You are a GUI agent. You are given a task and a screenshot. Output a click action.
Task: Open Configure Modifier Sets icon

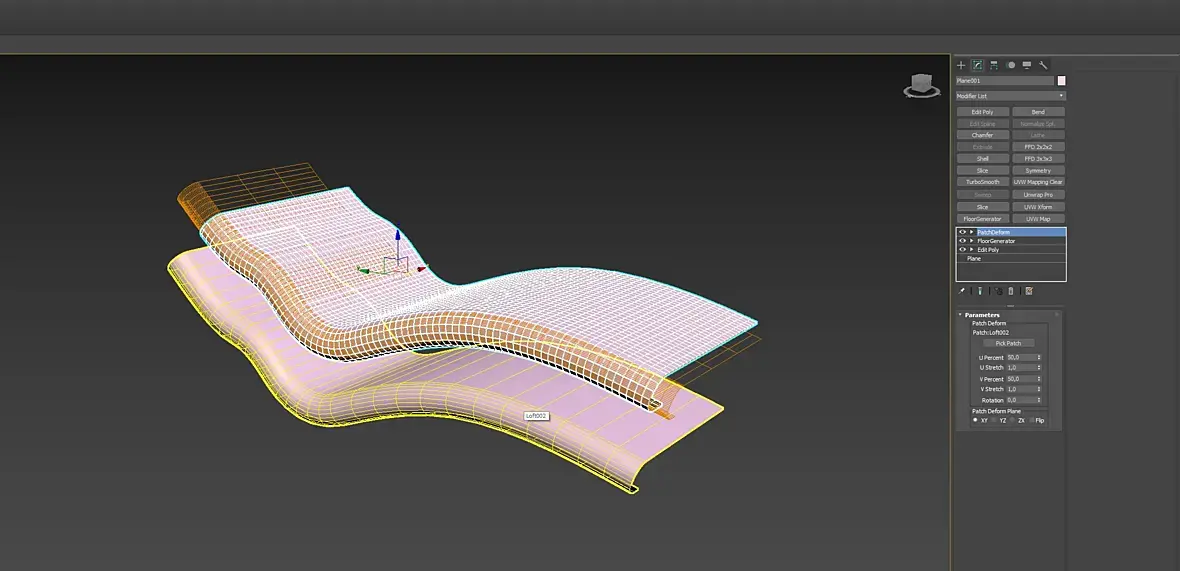1029,291
